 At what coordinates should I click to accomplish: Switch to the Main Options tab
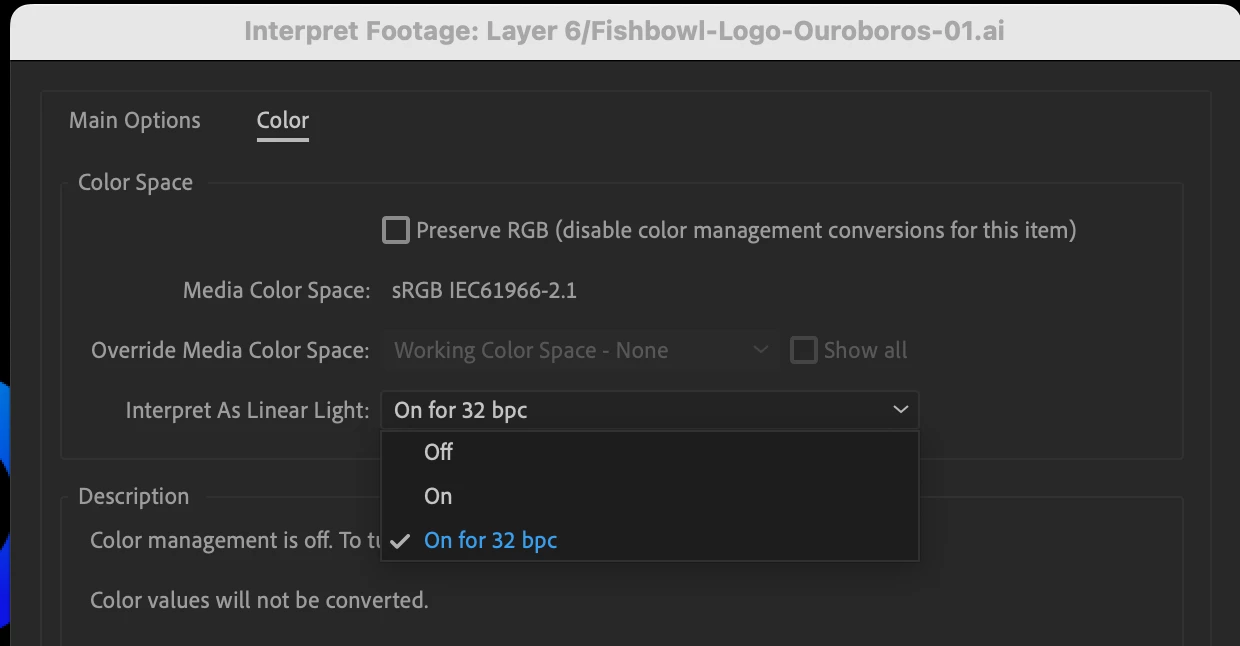pyautogui.click(x=134, y=121)
